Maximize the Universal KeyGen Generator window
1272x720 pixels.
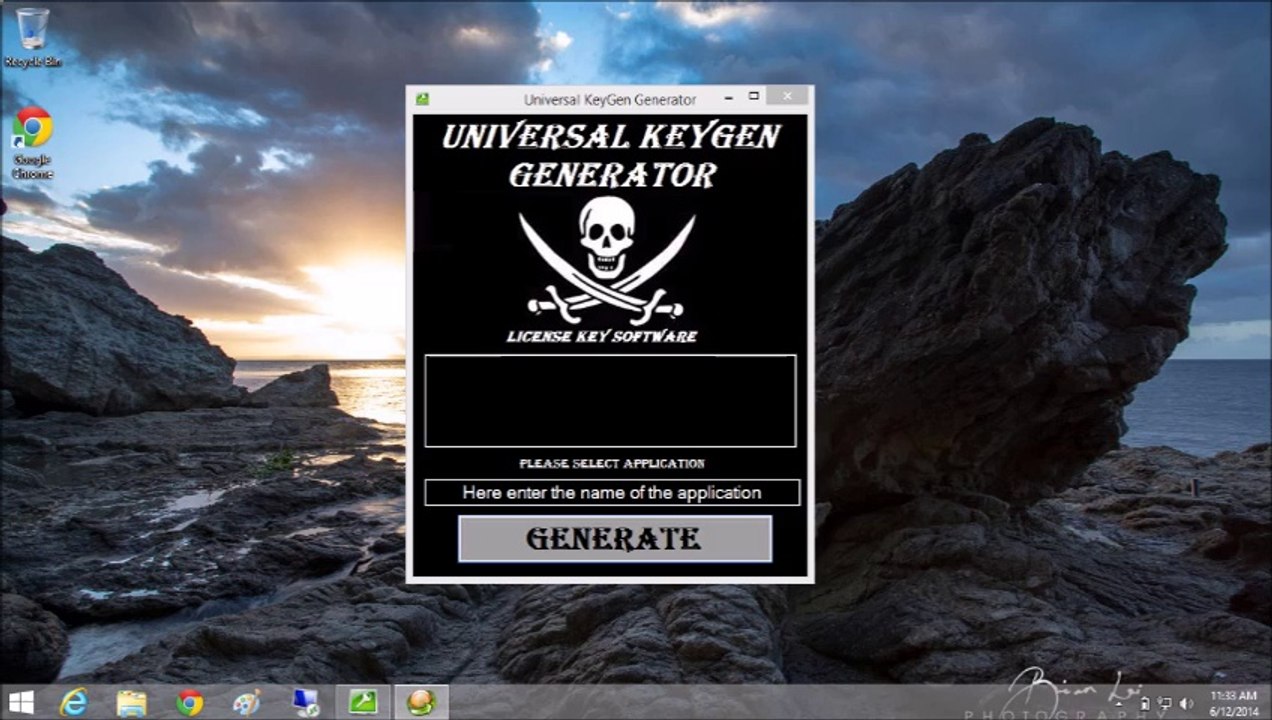[x=754, y=97]
